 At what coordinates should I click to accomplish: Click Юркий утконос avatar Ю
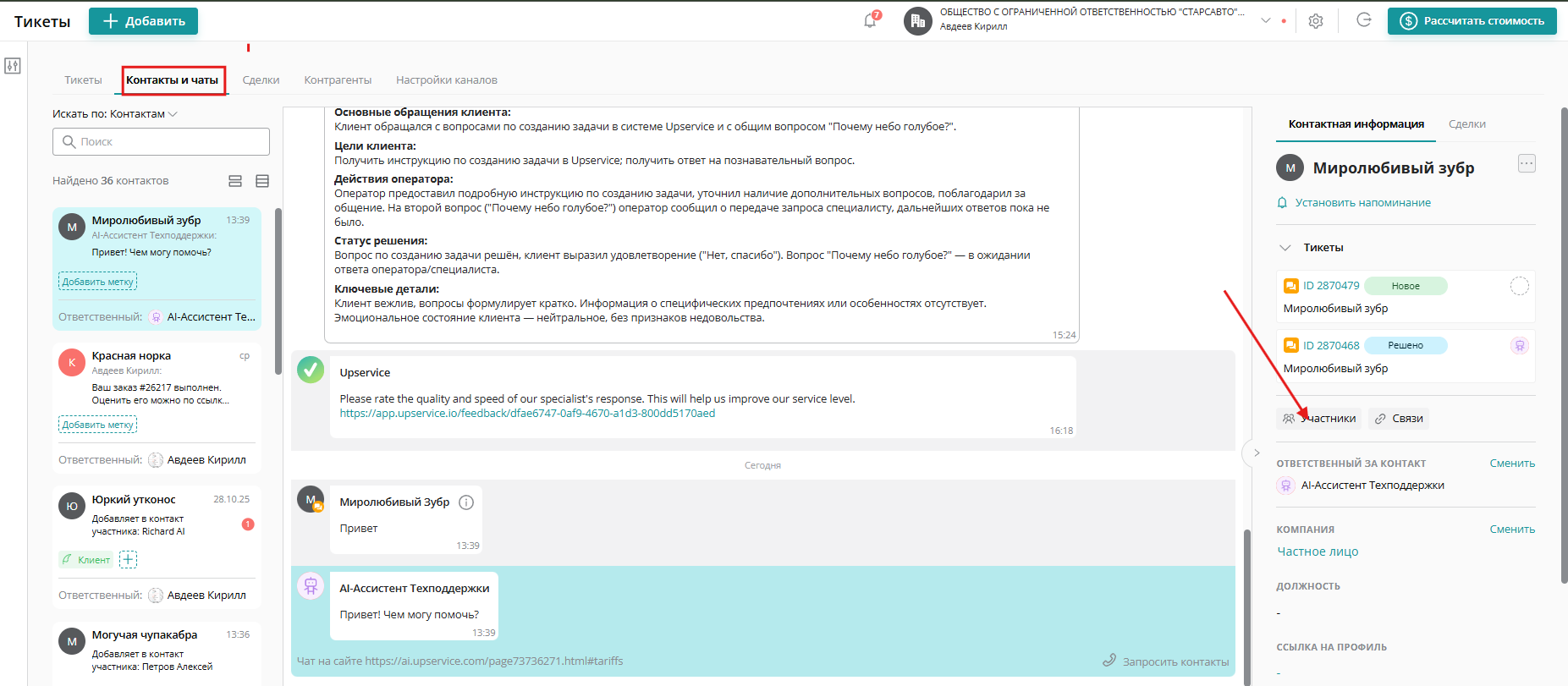pyautogui.click(x=72, y=506)
